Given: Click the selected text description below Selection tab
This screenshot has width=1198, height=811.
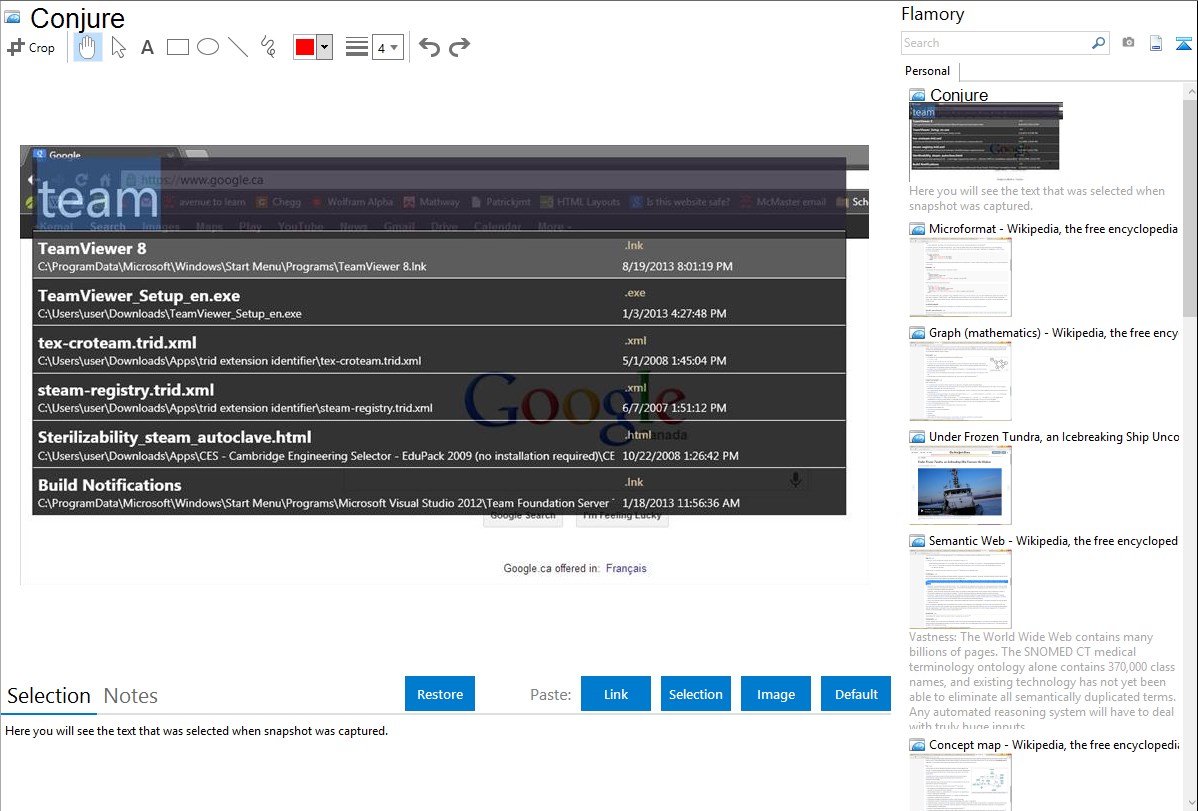Looking at the screenshot, I should coord(196,731).
